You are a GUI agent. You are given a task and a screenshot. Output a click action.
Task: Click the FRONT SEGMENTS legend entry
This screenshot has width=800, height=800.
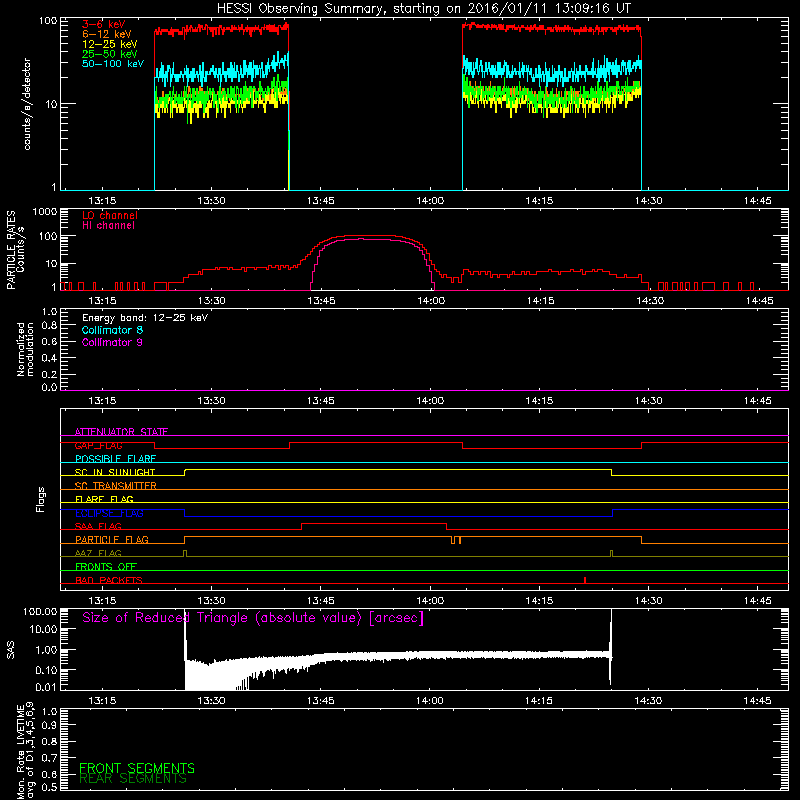[x=137, y=768]
